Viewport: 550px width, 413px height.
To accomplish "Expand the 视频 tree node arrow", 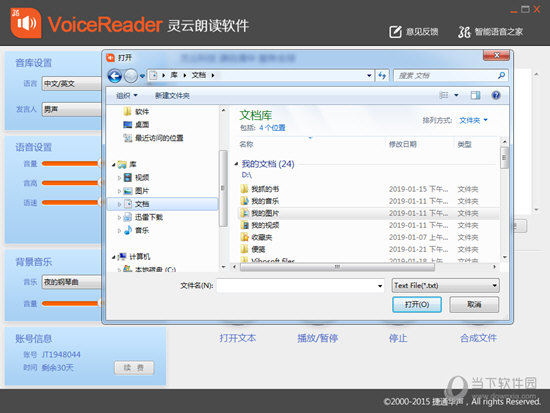I will (119, 178).
